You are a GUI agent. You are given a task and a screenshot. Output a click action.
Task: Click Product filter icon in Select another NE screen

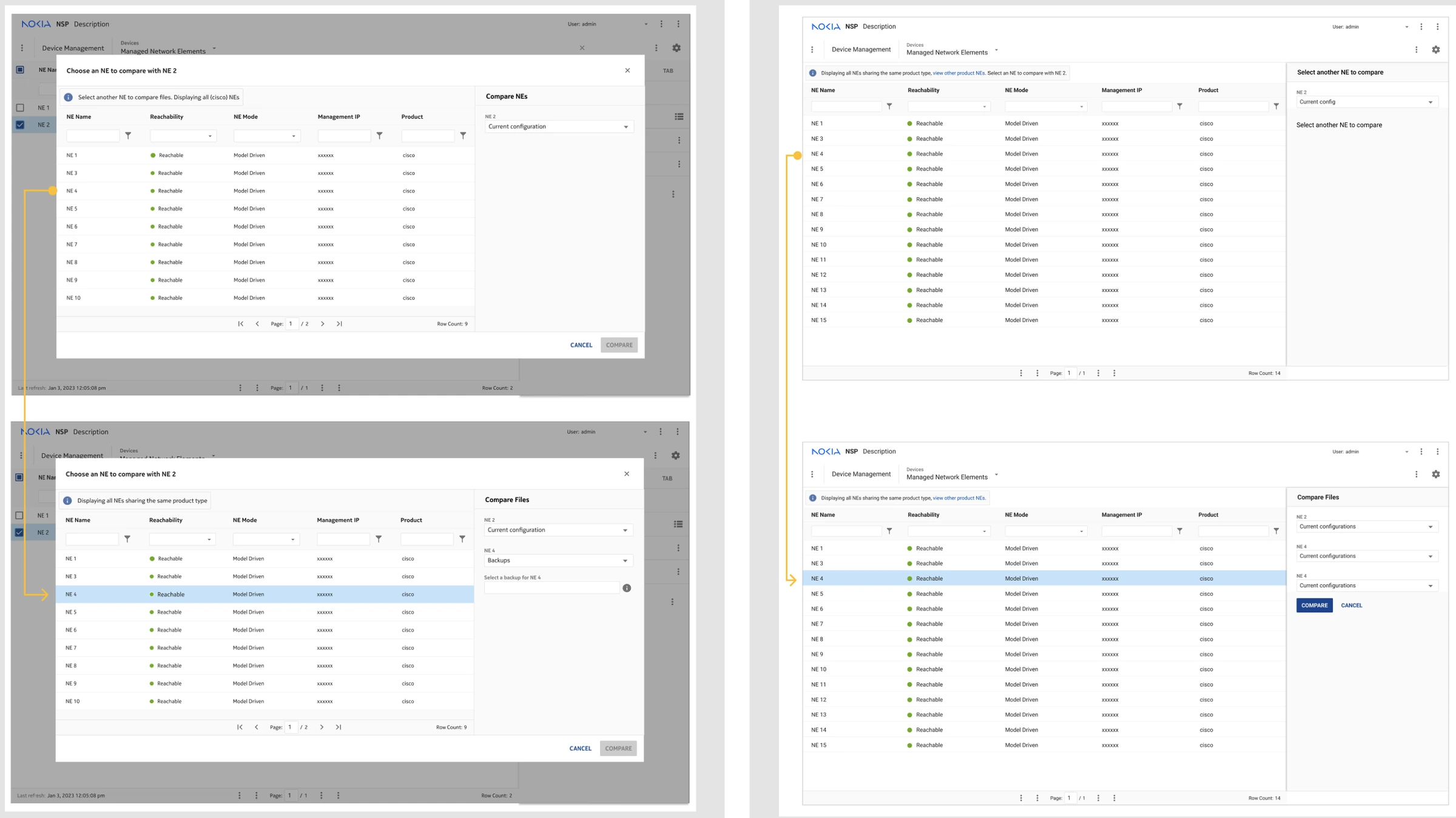1276,106
